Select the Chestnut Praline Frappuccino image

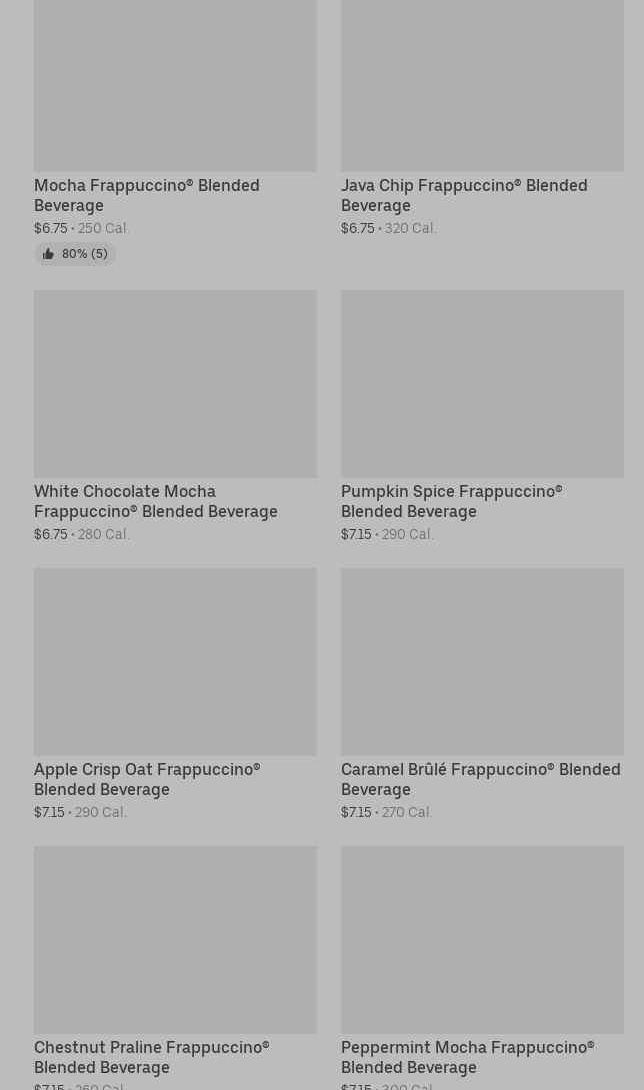(x=175, y=939)
